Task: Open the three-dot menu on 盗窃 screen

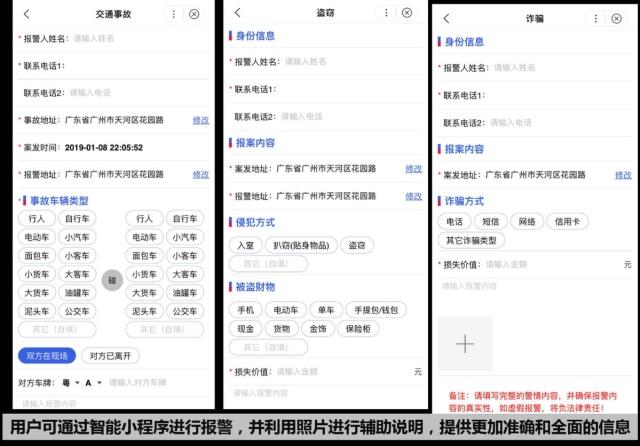Action: coord(386,13)
